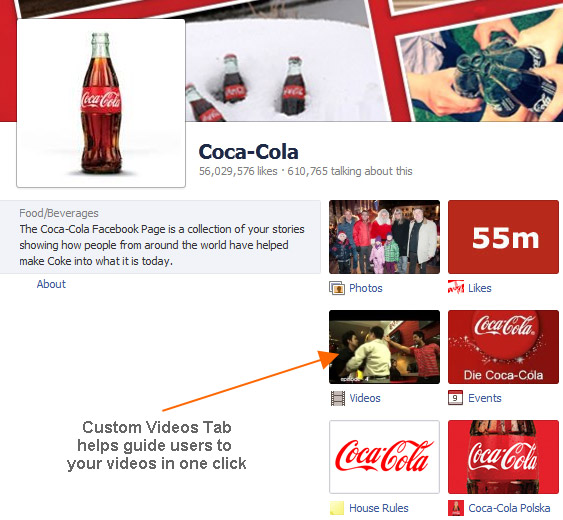Click the 610,765 talking about this text

pos(350,171)
